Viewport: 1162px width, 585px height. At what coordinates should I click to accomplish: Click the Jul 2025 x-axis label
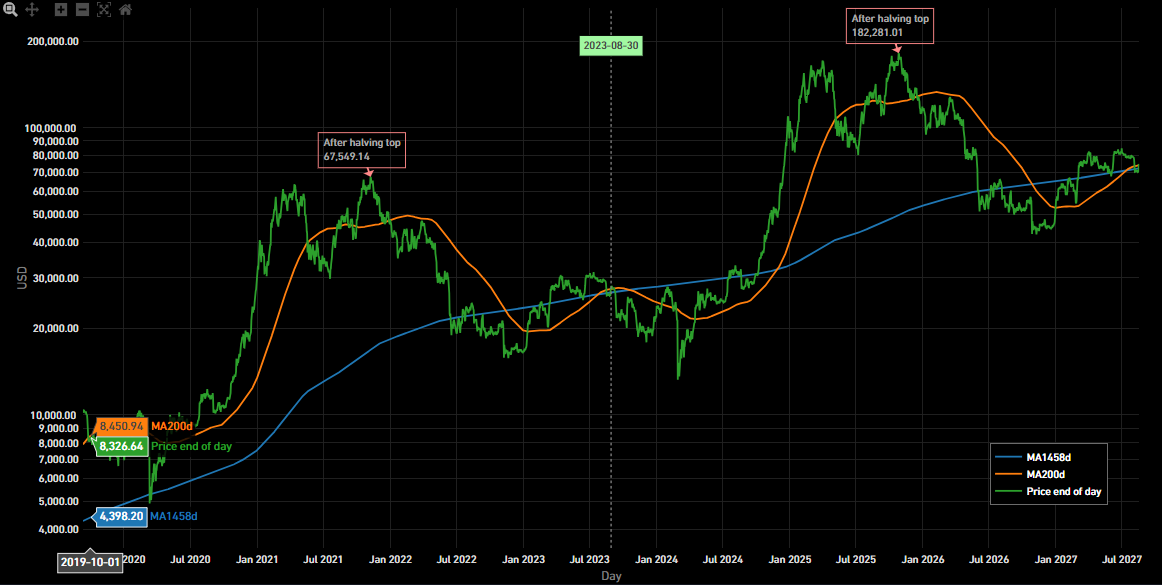[x=856, y=560]
